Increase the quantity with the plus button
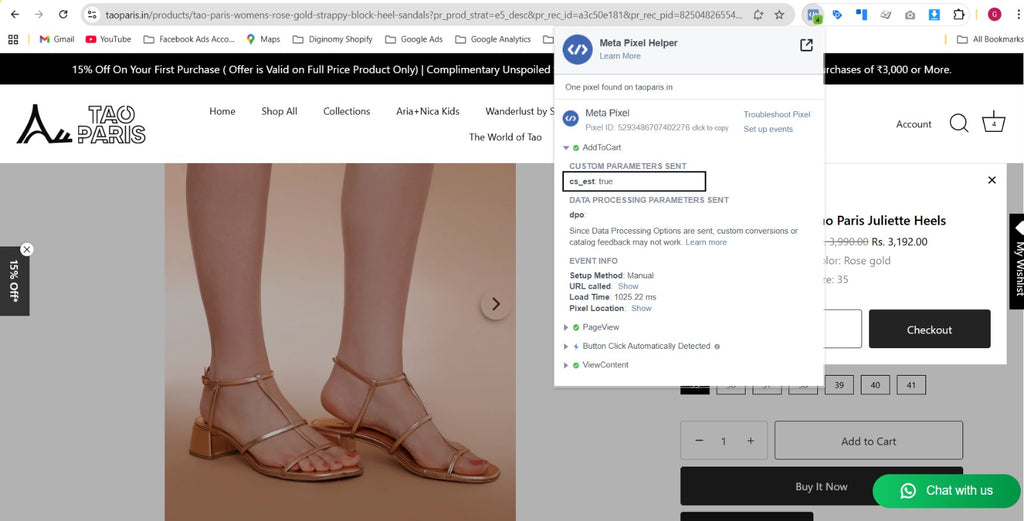The width and height of the screenshot is (1024, 521). coord(750,441)
